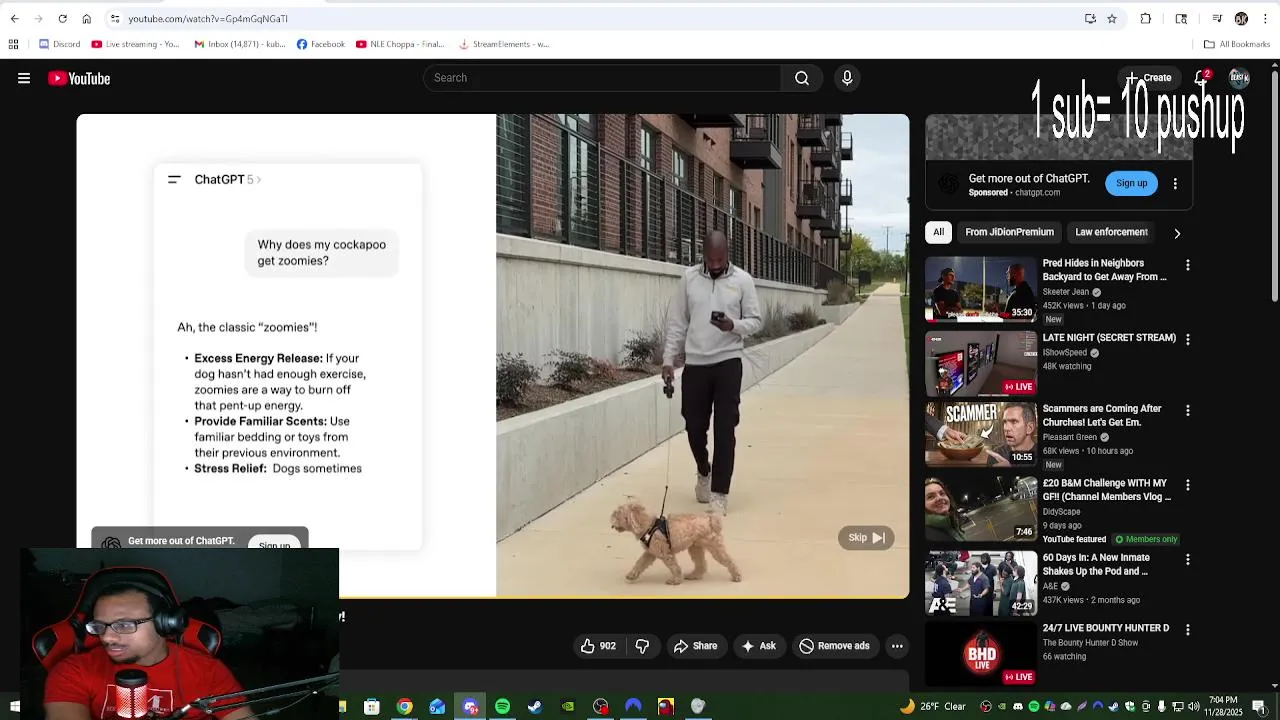Click the Share button below the video
The image size is (1280, 720).
click(x=695, y=646)
